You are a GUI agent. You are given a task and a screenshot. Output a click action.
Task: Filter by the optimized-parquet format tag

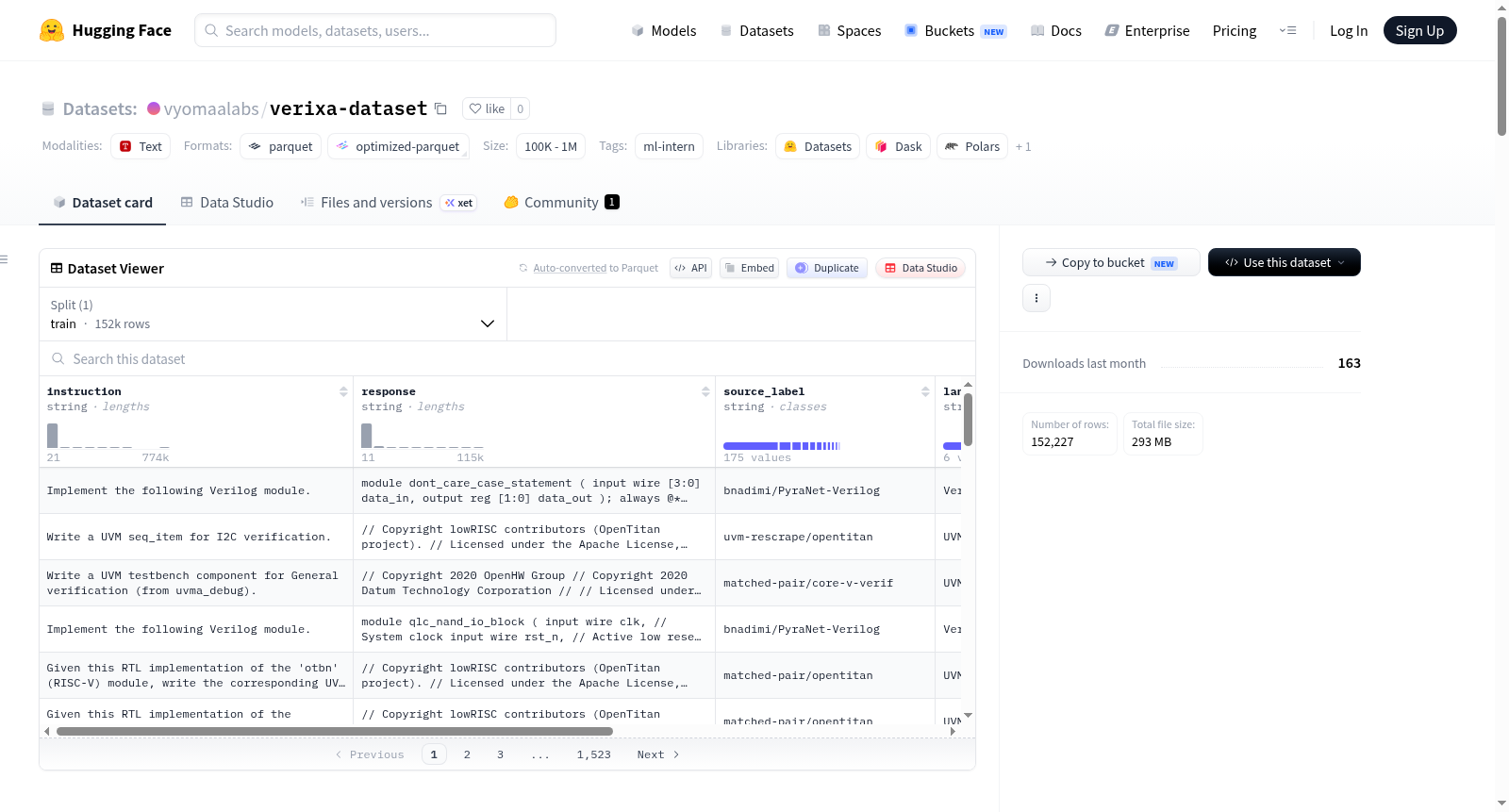(x=398, y=146)
